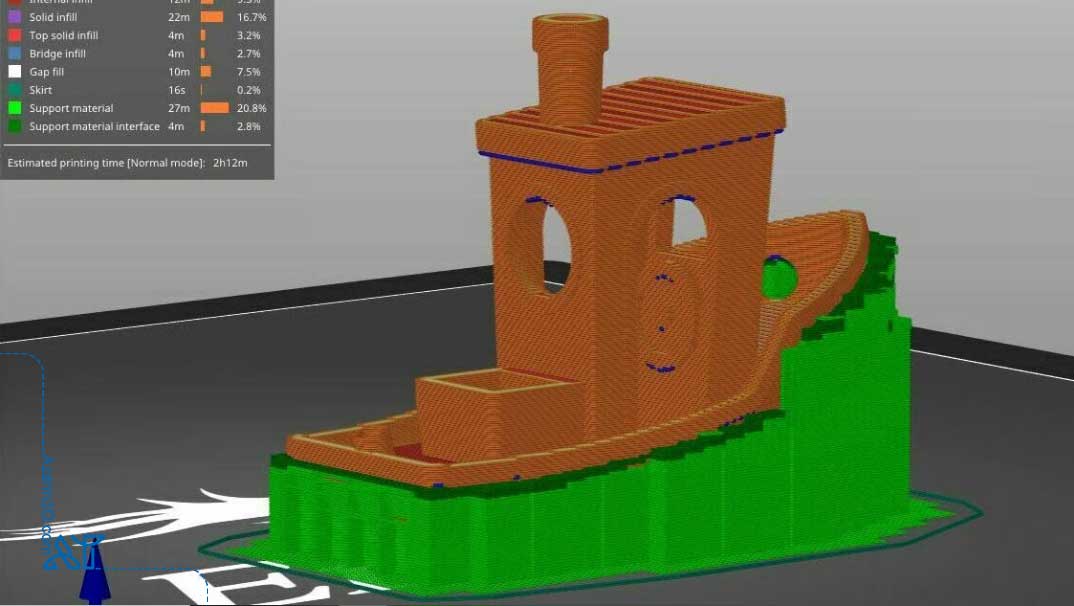Click the white Gap fill color swatch
The height and width of the screenshot is (606, 1074).
(x=14, y=72)
